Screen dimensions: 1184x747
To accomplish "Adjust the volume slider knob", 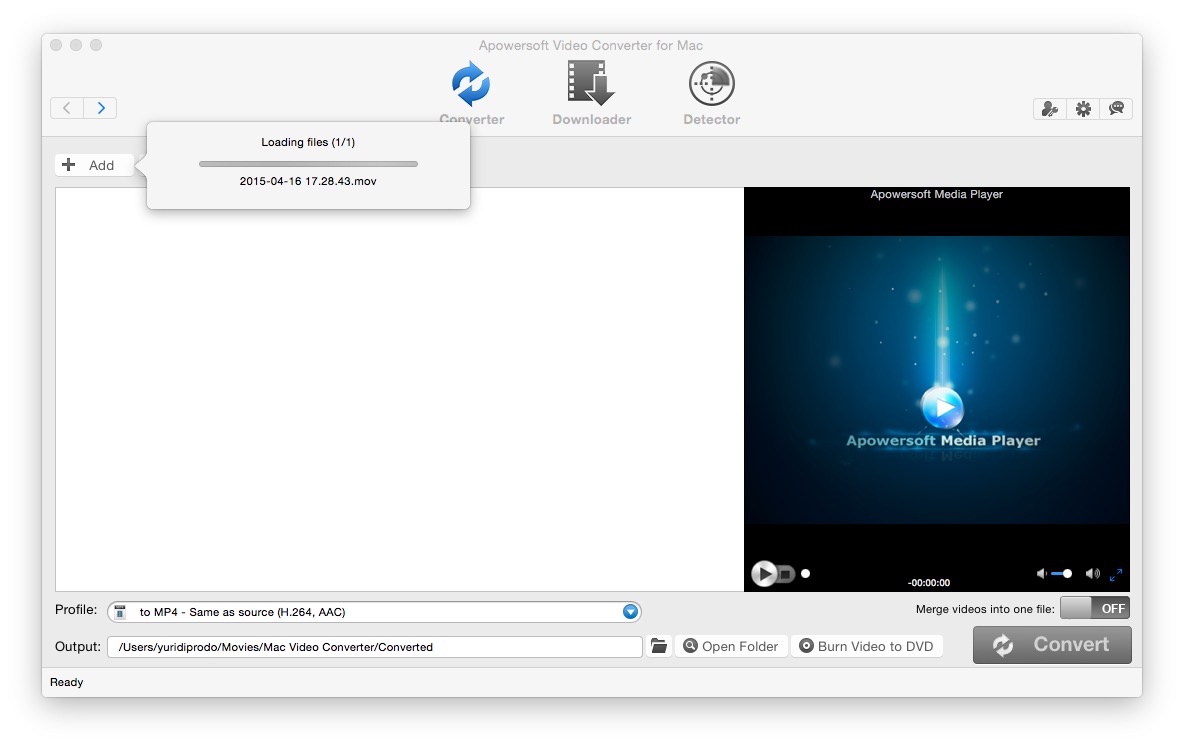I will pos(1067,573).
